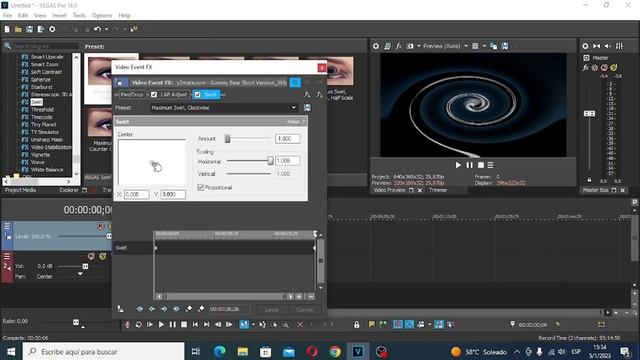Open Master FX icon in Master bus
Image resolution: width=640 pixels, height=360 pixels.
coord(586,67)
